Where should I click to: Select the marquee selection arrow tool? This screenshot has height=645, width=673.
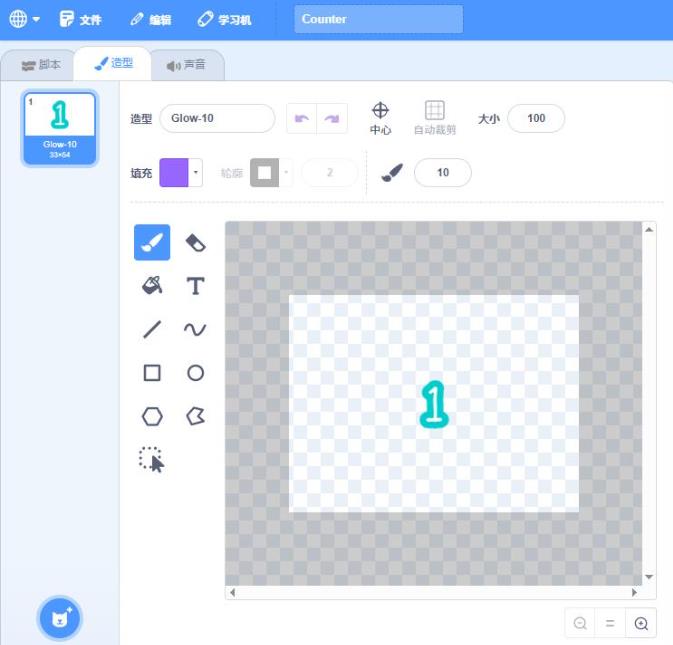pos(152,460)
